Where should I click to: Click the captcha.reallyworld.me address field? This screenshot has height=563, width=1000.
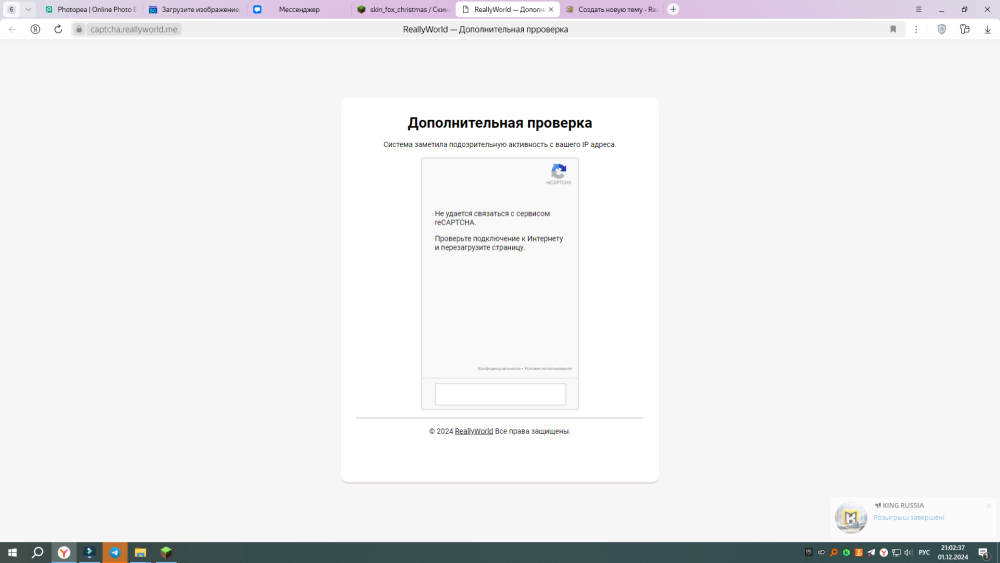pos(133,29)
